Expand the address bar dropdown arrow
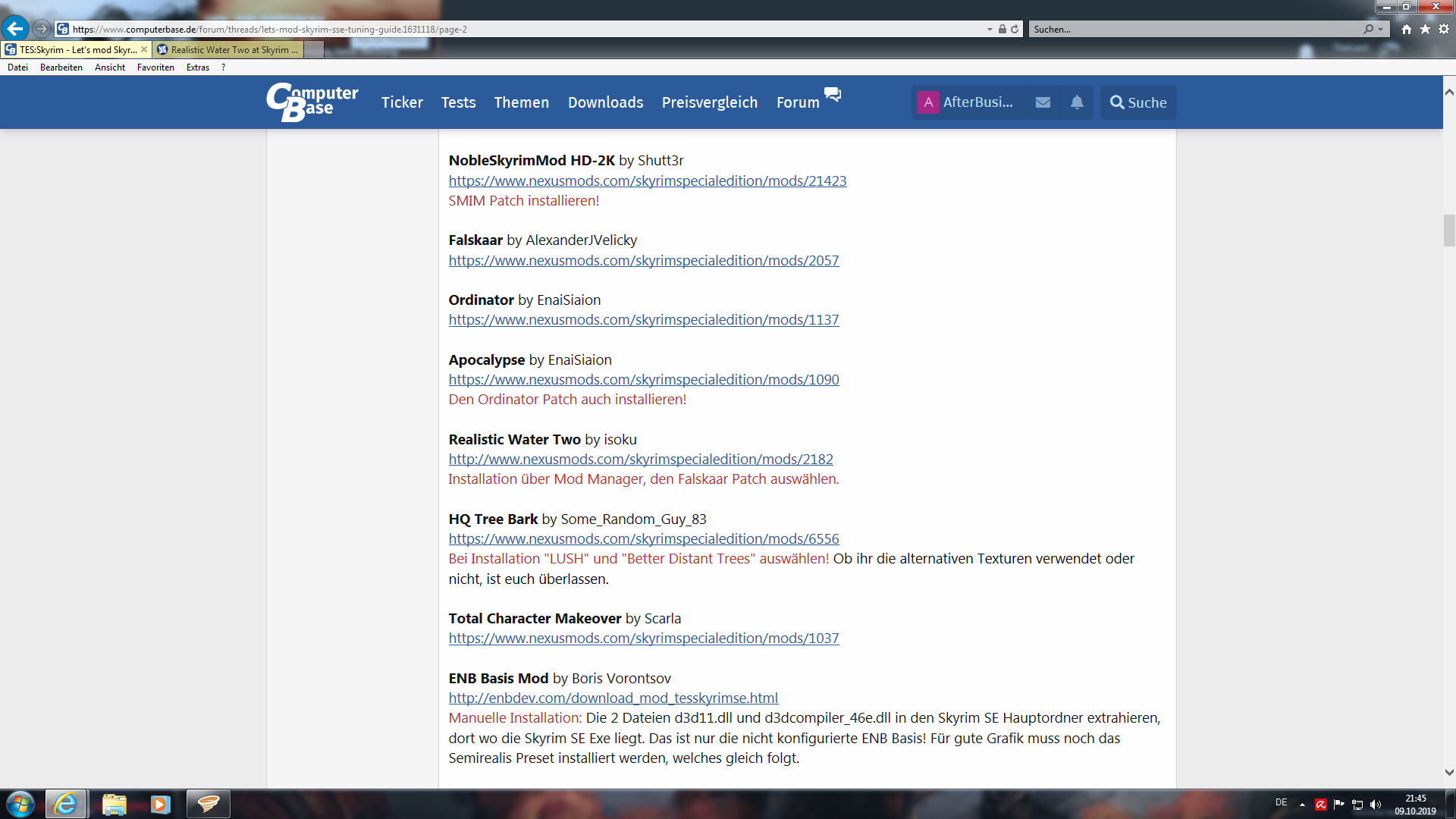1456x819 pixels. 990,29
